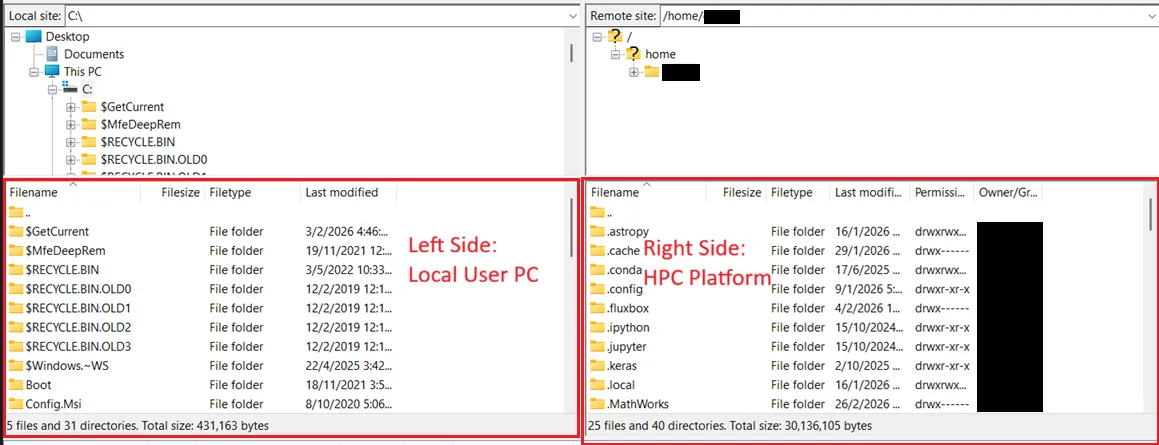1159x445 pixels.
Task: Click the $RECYCLE.BIN.OLD1 folder icon in list
Action: point(16,308)
